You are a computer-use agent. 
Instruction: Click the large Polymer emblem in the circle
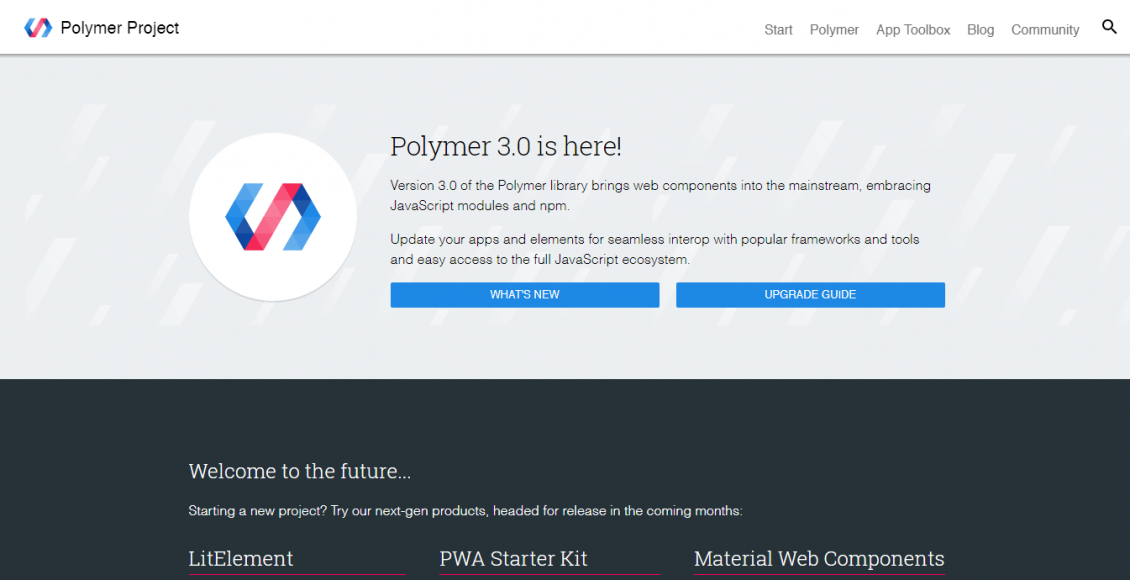pyautogui.click(x=272, y=216)
